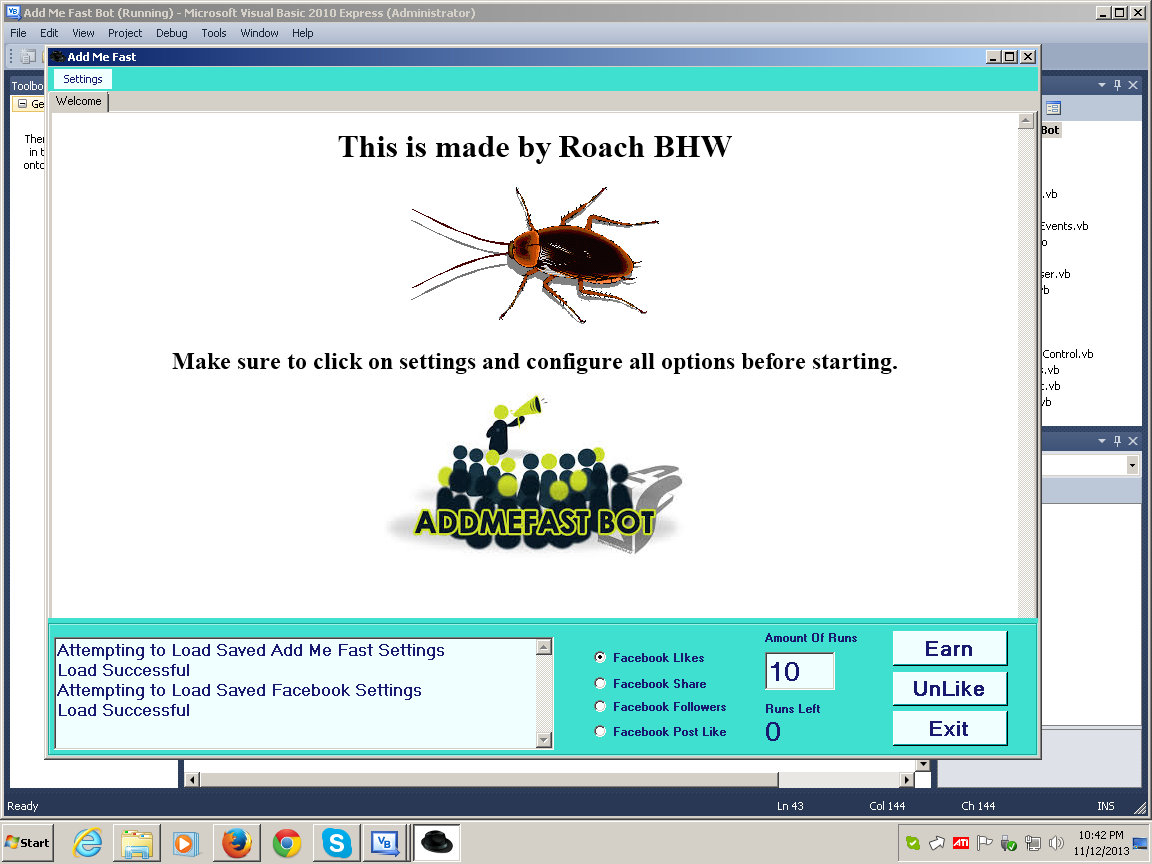Select the Facebook Followers radio button
This screenshot has width=1152, height=864.
[600, 707]
